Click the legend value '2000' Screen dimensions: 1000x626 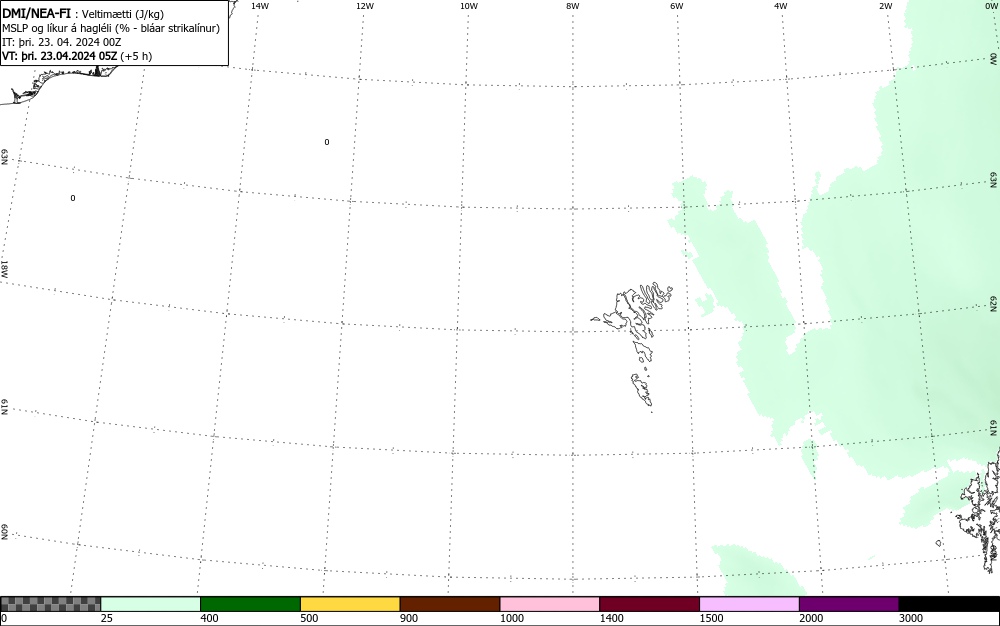click(811, 618)
